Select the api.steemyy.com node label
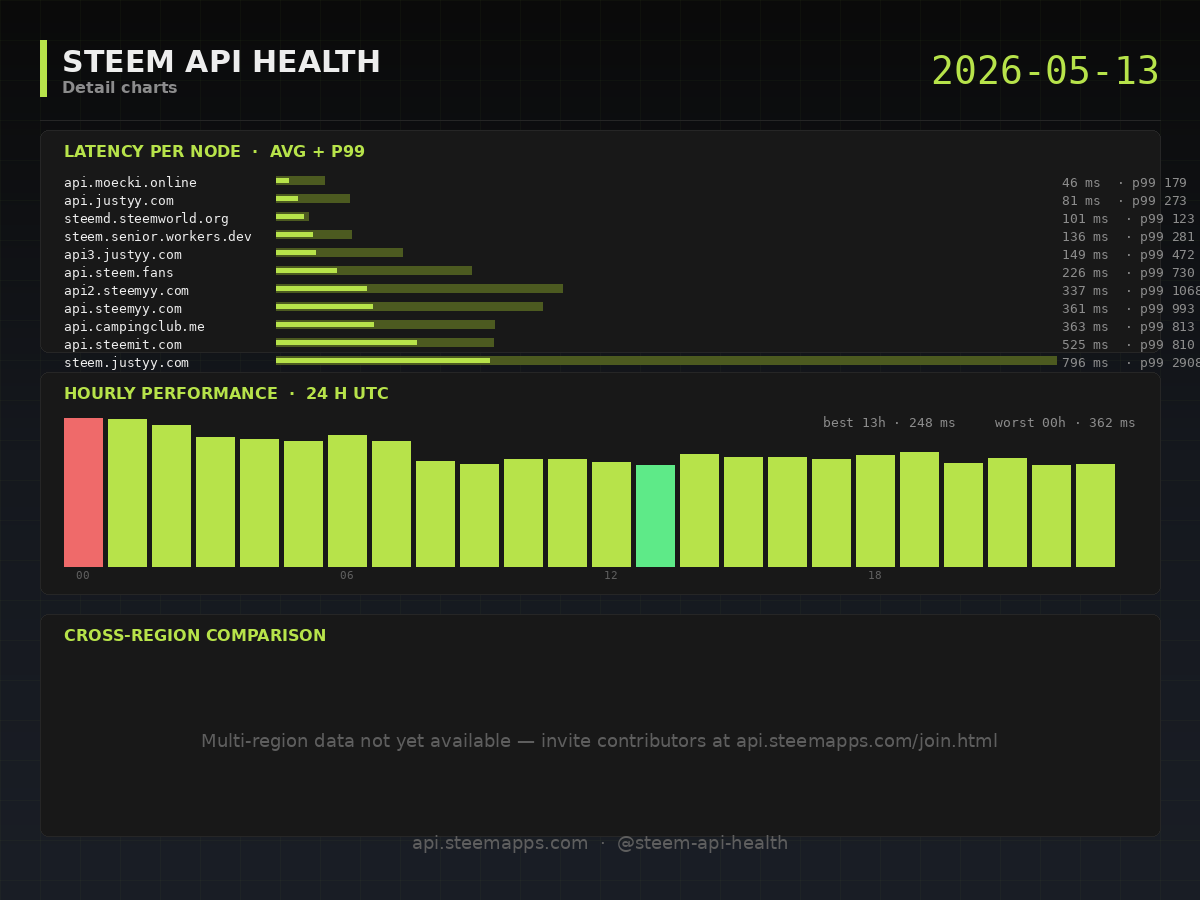Screen dimensions: 1200x900 pos(123,309)
